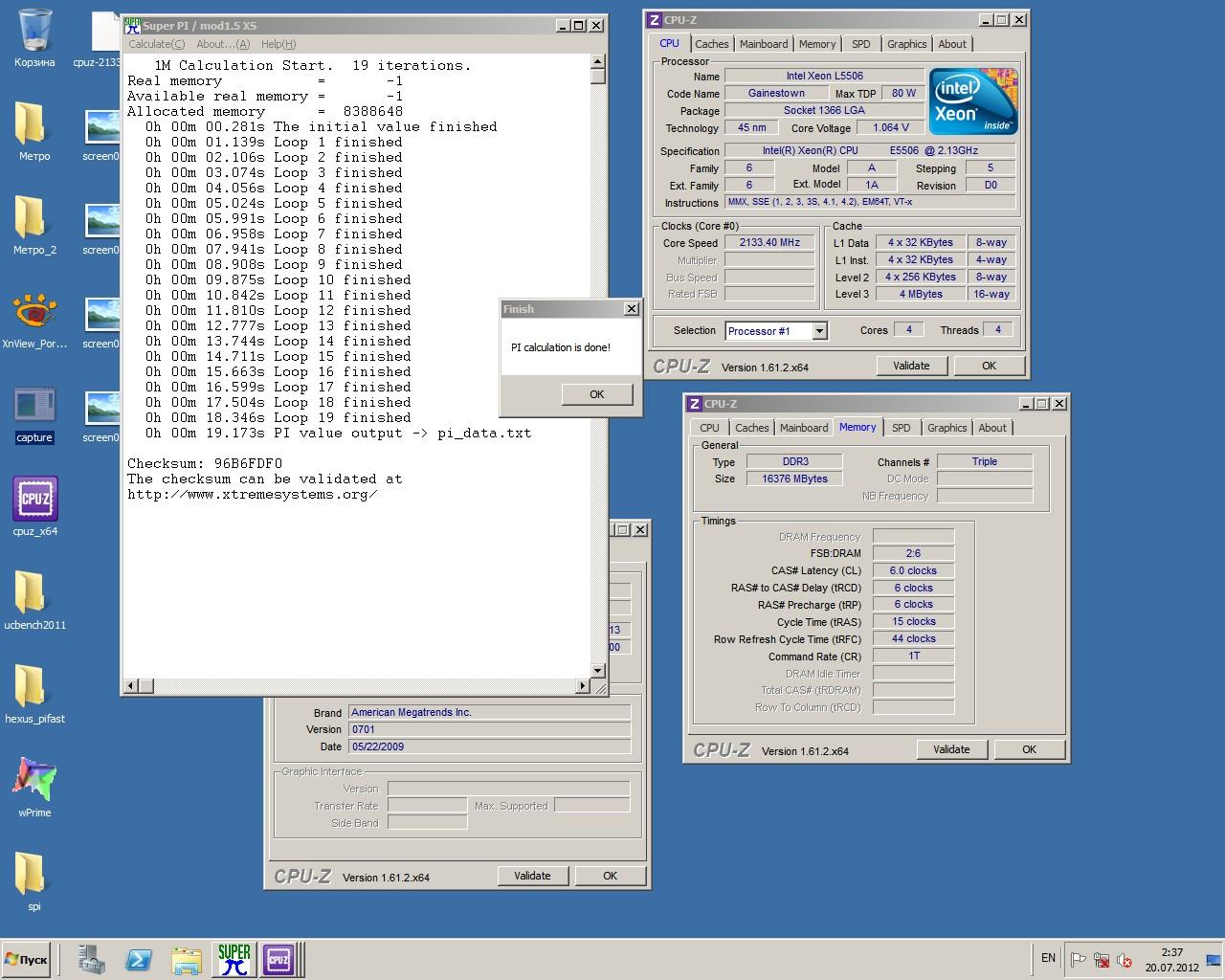Launch the XnView Portable desktop icon

point(34,320)
